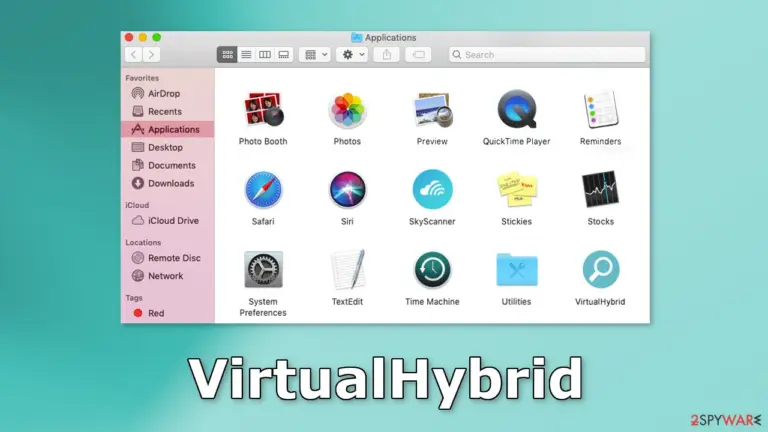Image resolution: width=768 pixels, height=432 pixels.
Task: Switch to list view mode
Action: 246,54
